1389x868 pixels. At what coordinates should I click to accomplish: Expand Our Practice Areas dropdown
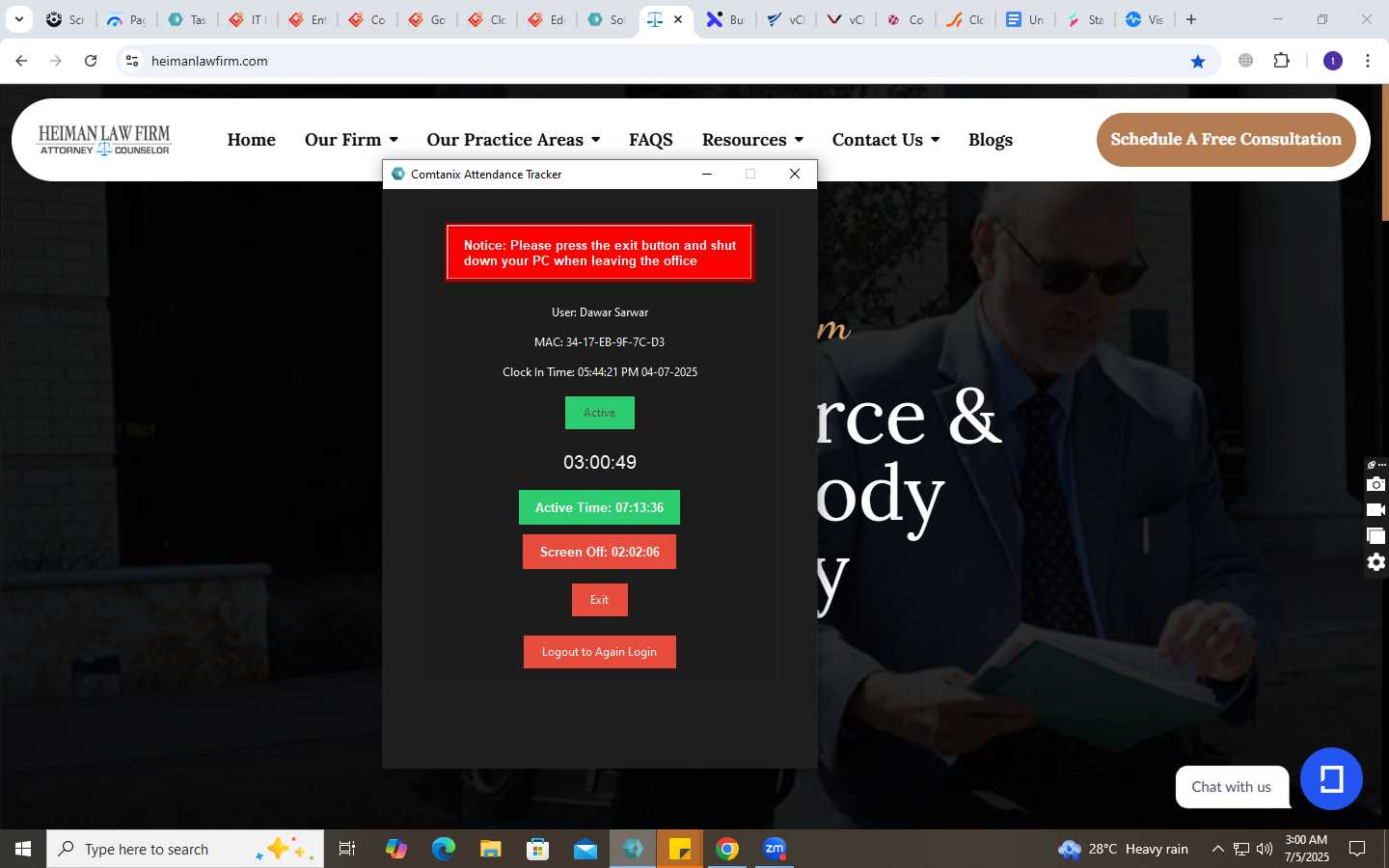[513, 140]
